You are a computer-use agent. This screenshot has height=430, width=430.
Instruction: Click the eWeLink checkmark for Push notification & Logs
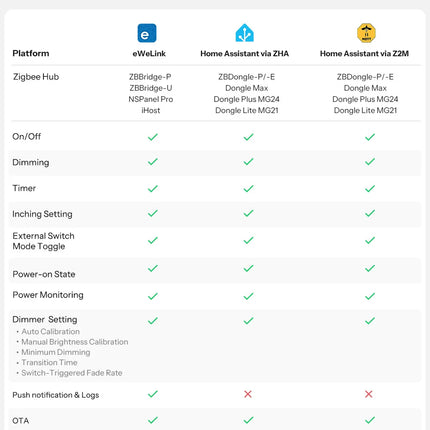(x=153, y=394)
